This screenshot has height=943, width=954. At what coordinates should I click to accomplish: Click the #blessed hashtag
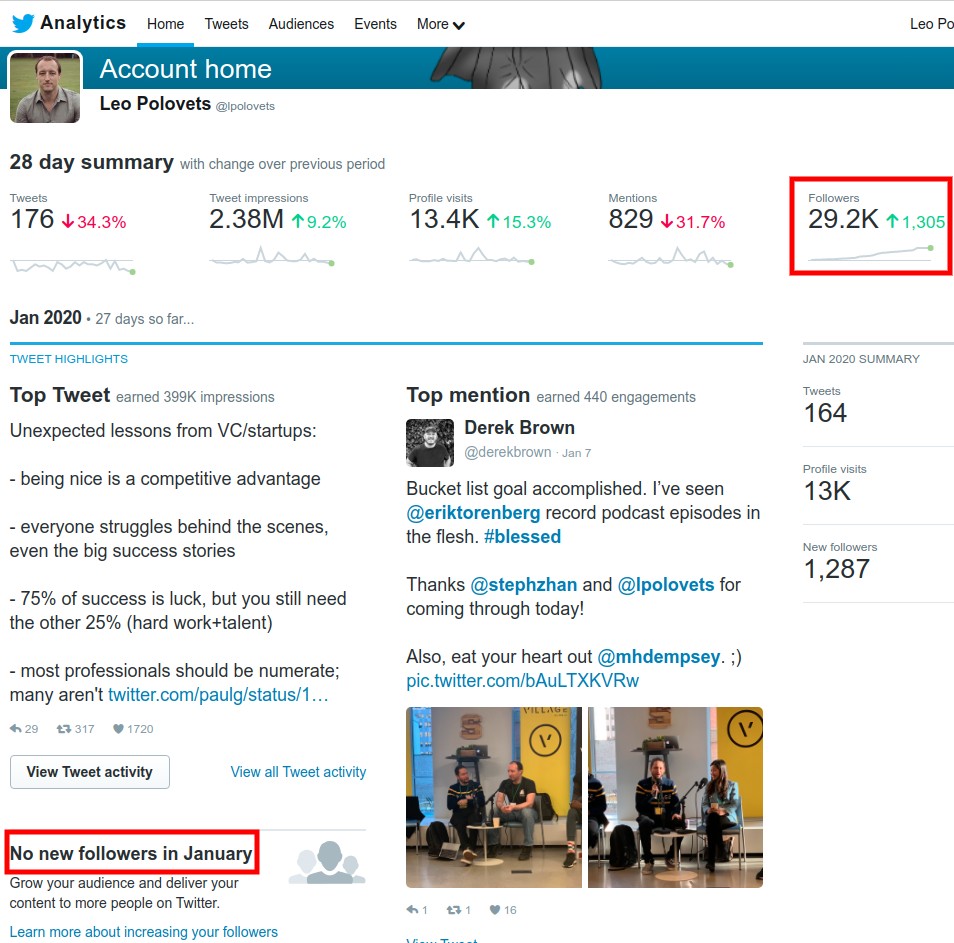coord(522,537)
